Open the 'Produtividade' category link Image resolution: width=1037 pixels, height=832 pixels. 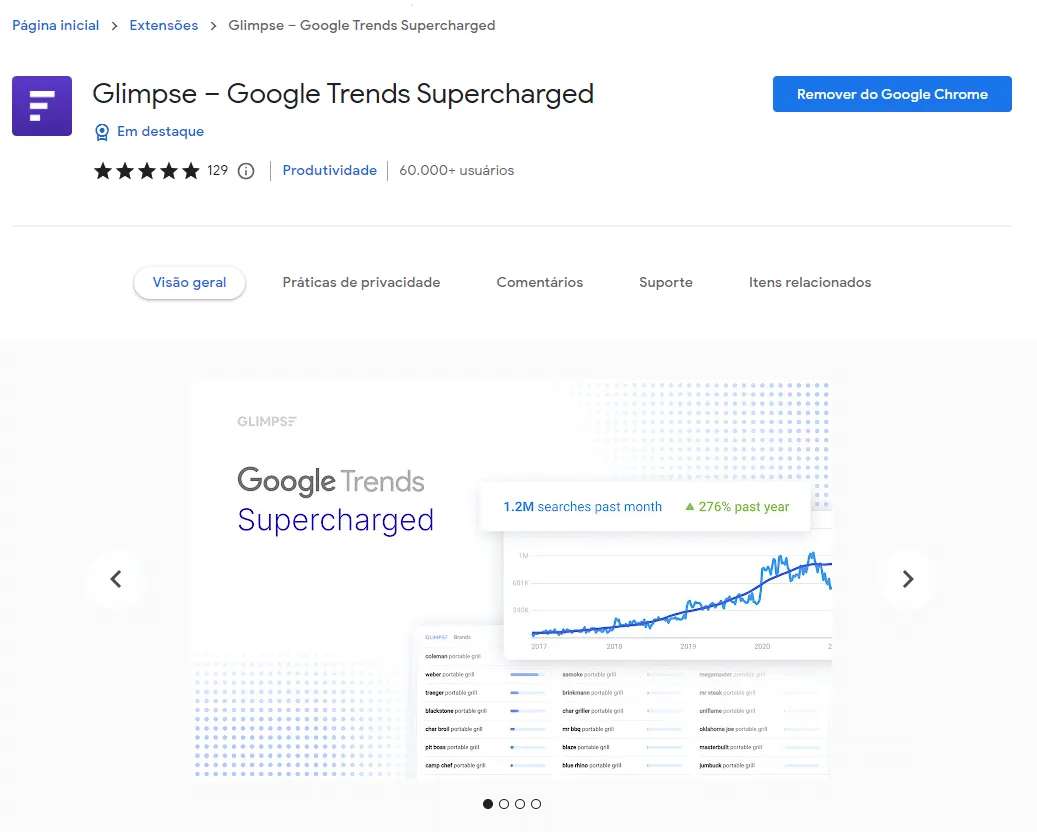point(329,170)
